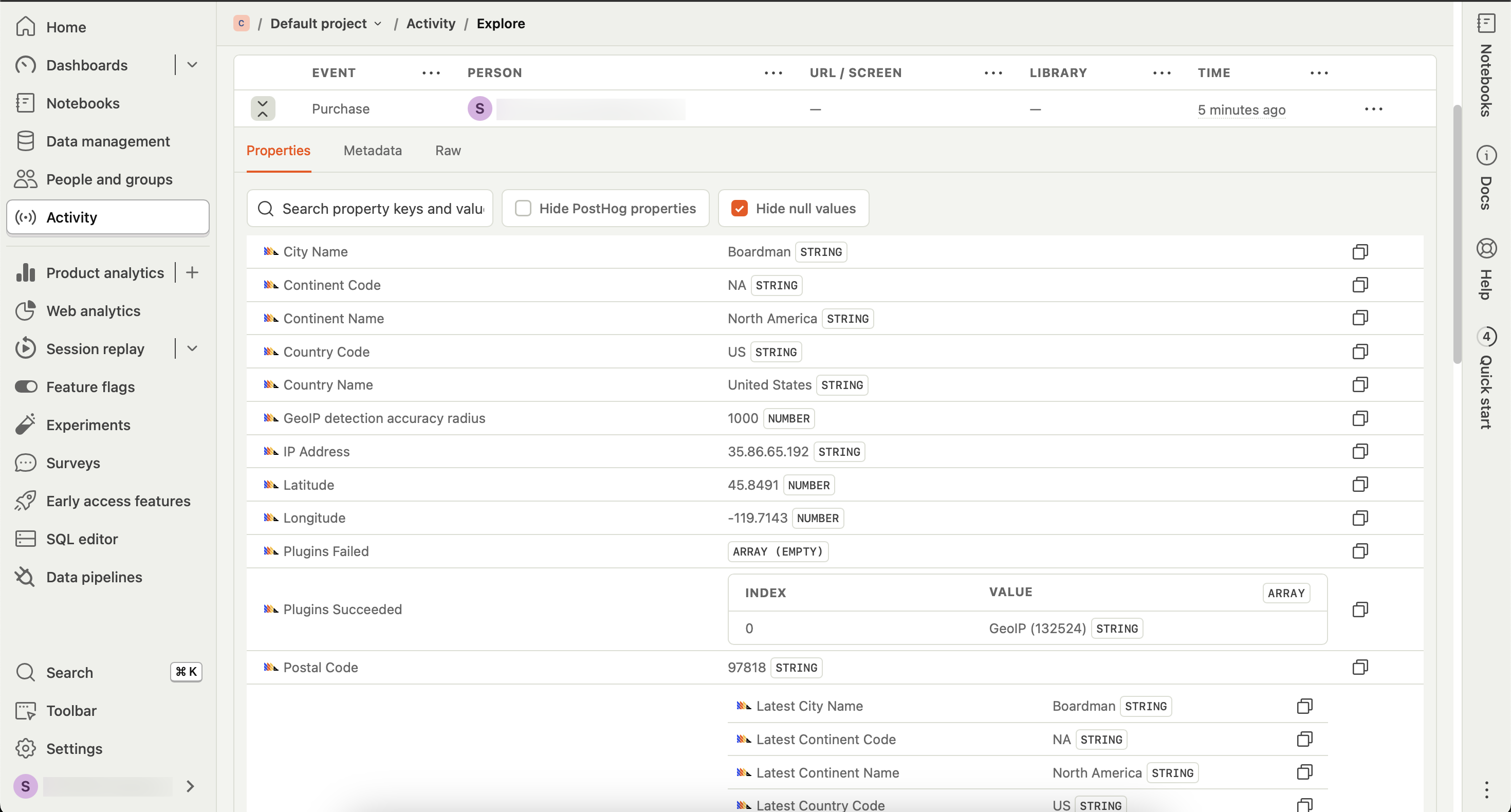The height and width of the screenshot is (812, 1511).
Task: Copy the Continent Code value
Action: pyautogui.click(x=1360, y=285)
